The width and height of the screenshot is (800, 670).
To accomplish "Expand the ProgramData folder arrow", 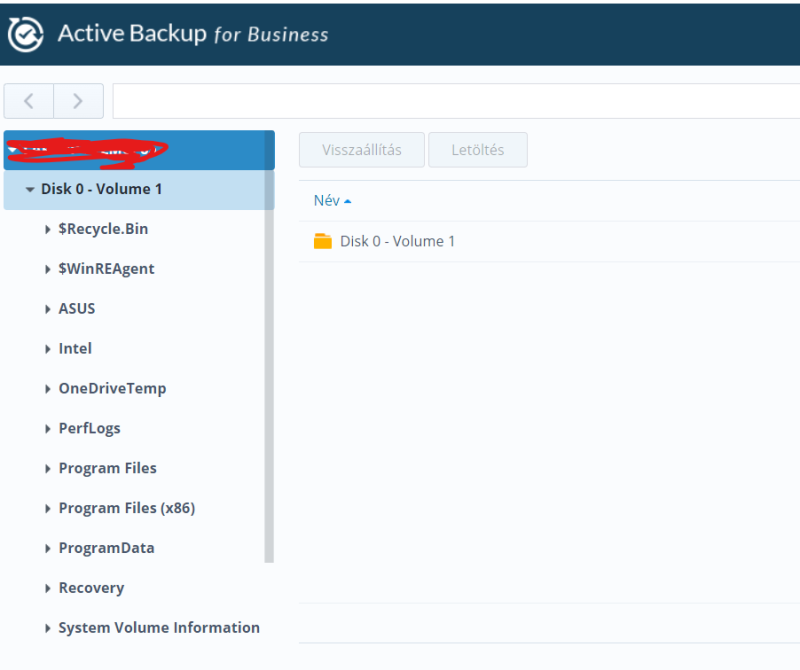I will tap(47, 549).
